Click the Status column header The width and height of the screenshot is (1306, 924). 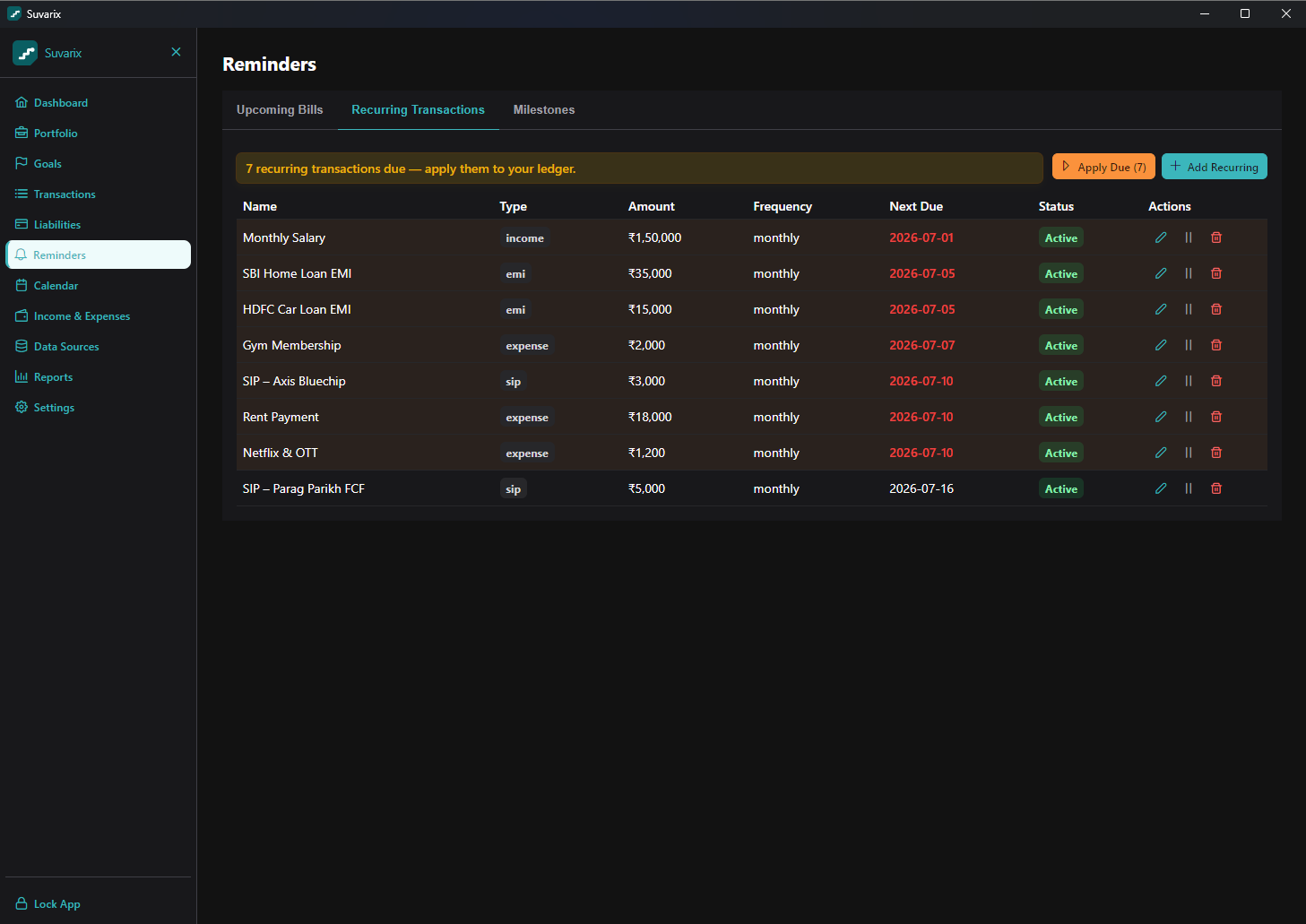(1056, 206)
